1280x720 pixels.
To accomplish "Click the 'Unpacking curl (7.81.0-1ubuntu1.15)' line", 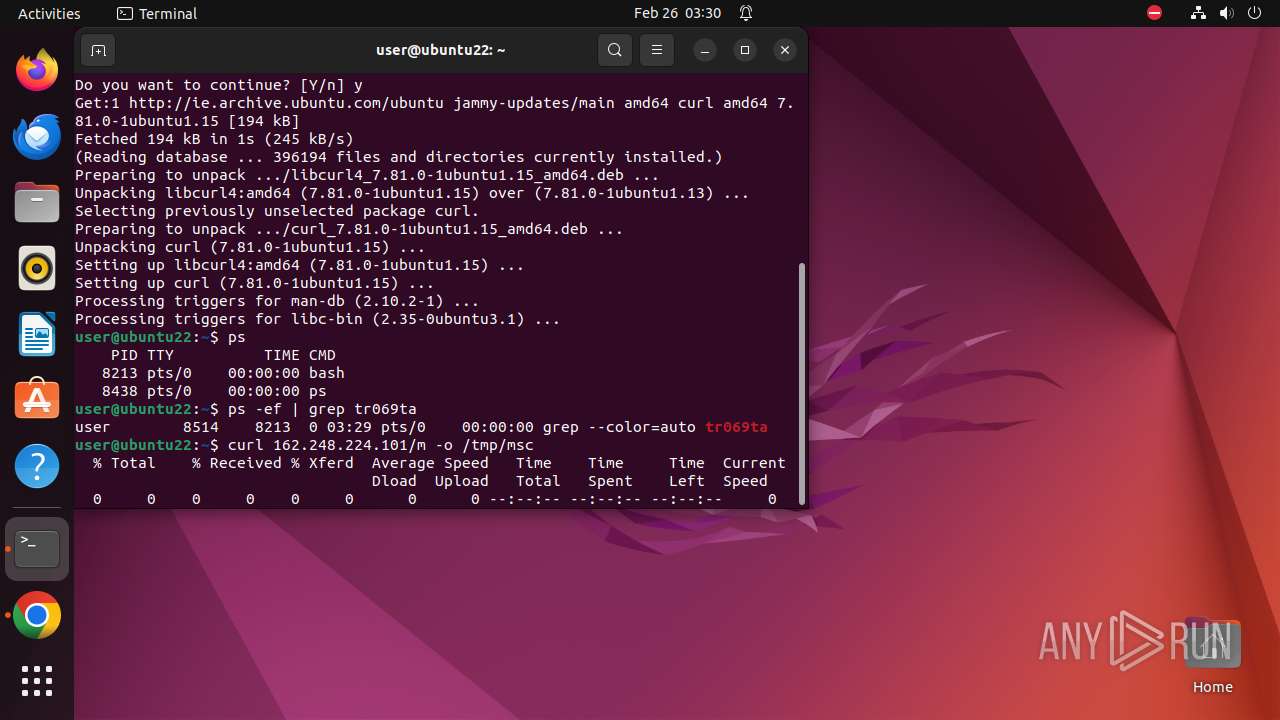I will 250,247.
